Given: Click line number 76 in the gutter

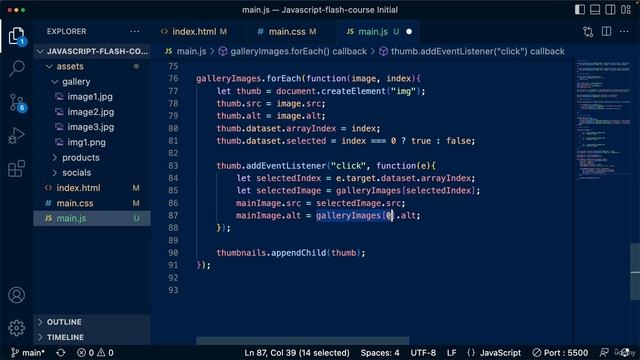Looking at the screenshot, I should point(173,78).
